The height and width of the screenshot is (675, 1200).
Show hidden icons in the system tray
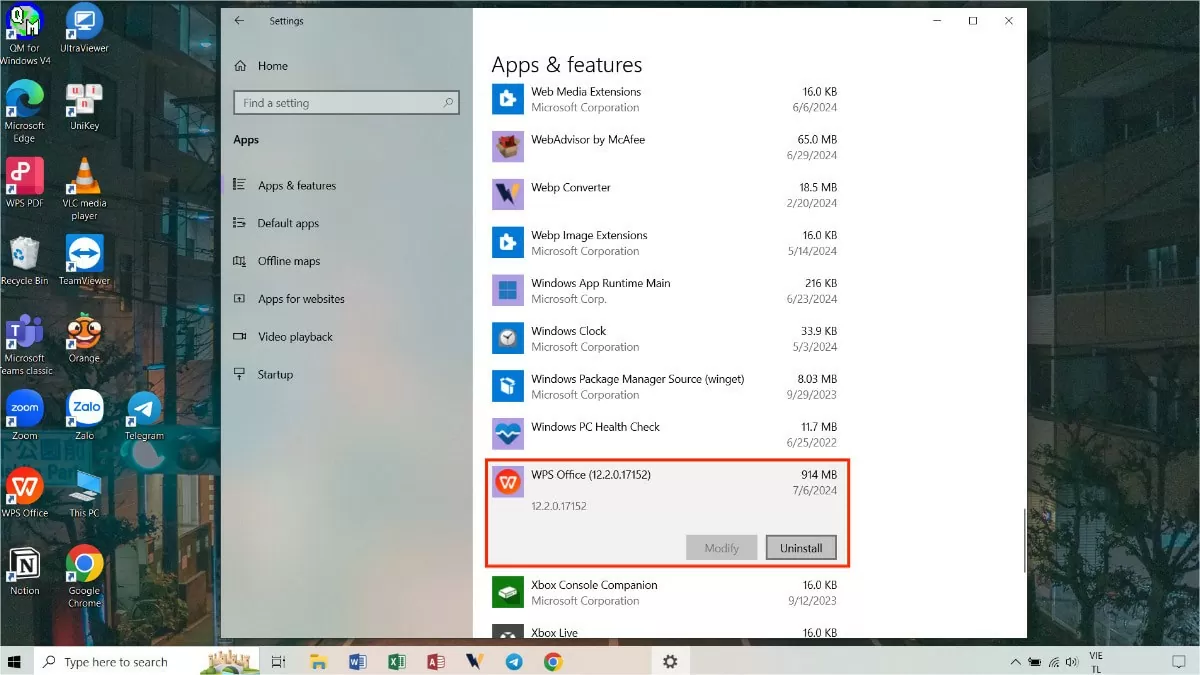pyautogui.click(x=1015, y=661)
